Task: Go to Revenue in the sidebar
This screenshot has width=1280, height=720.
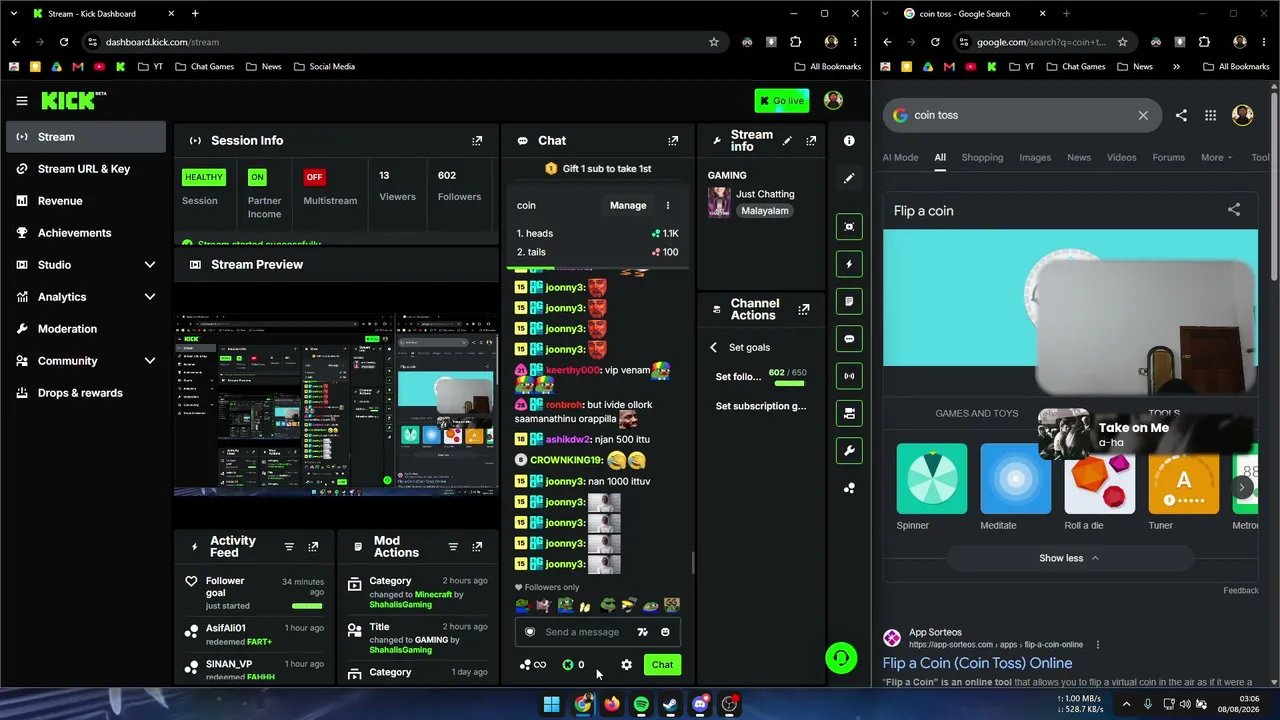Action: [x=86, y=201]
